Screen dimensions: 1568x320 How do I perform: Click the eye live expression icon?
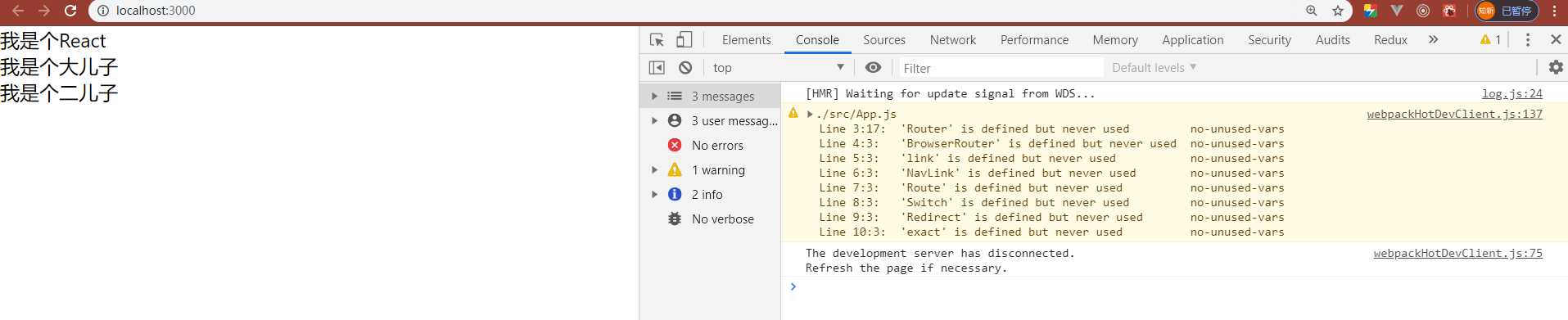coord(874,67)
